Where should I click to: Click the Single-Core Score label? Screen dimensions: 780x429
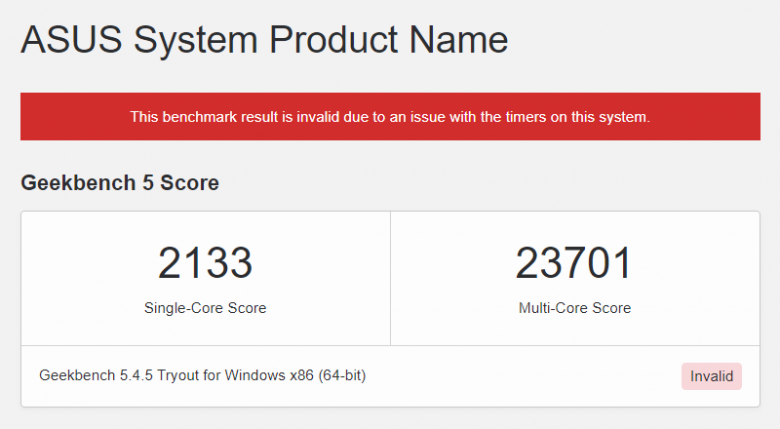click(205, 308)
